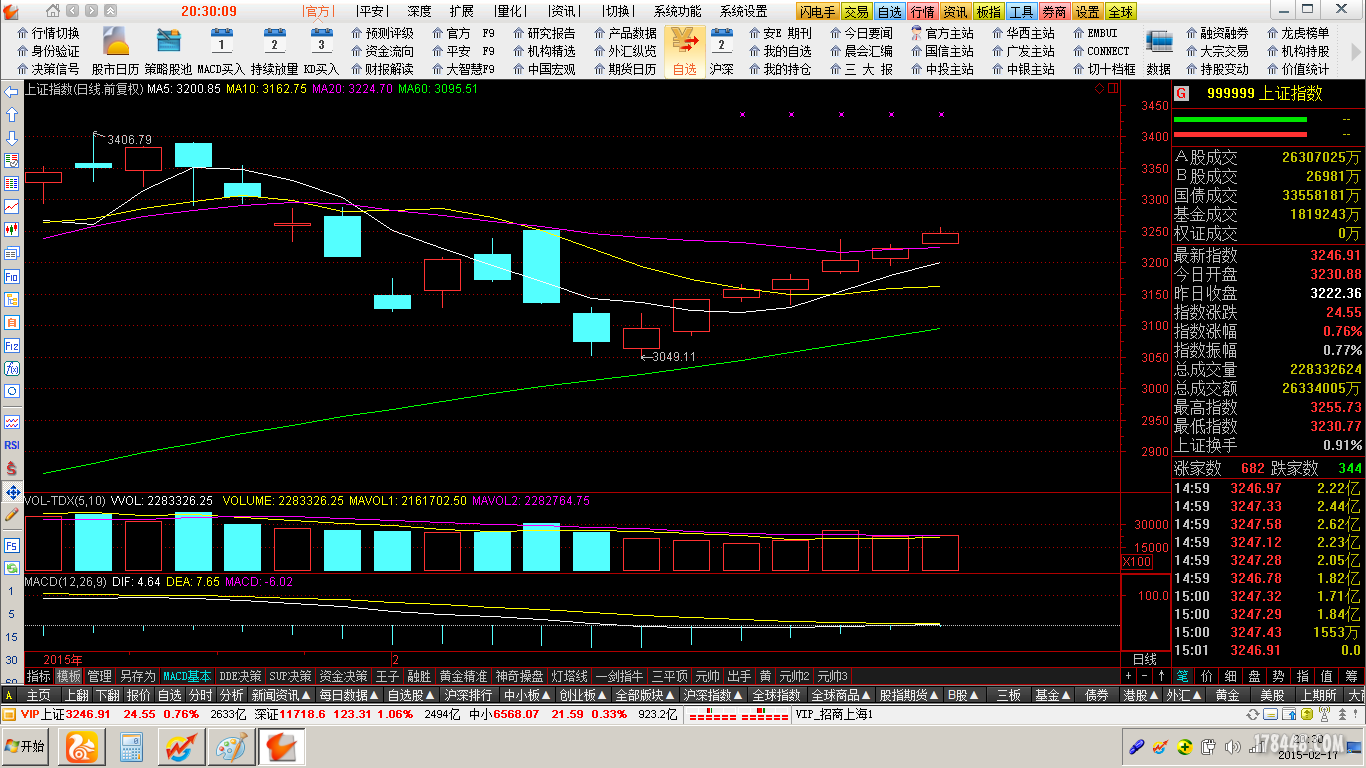Open the 研究报告 link
The width and height of the screenshot is (1366, 768).
click(544, 33)
